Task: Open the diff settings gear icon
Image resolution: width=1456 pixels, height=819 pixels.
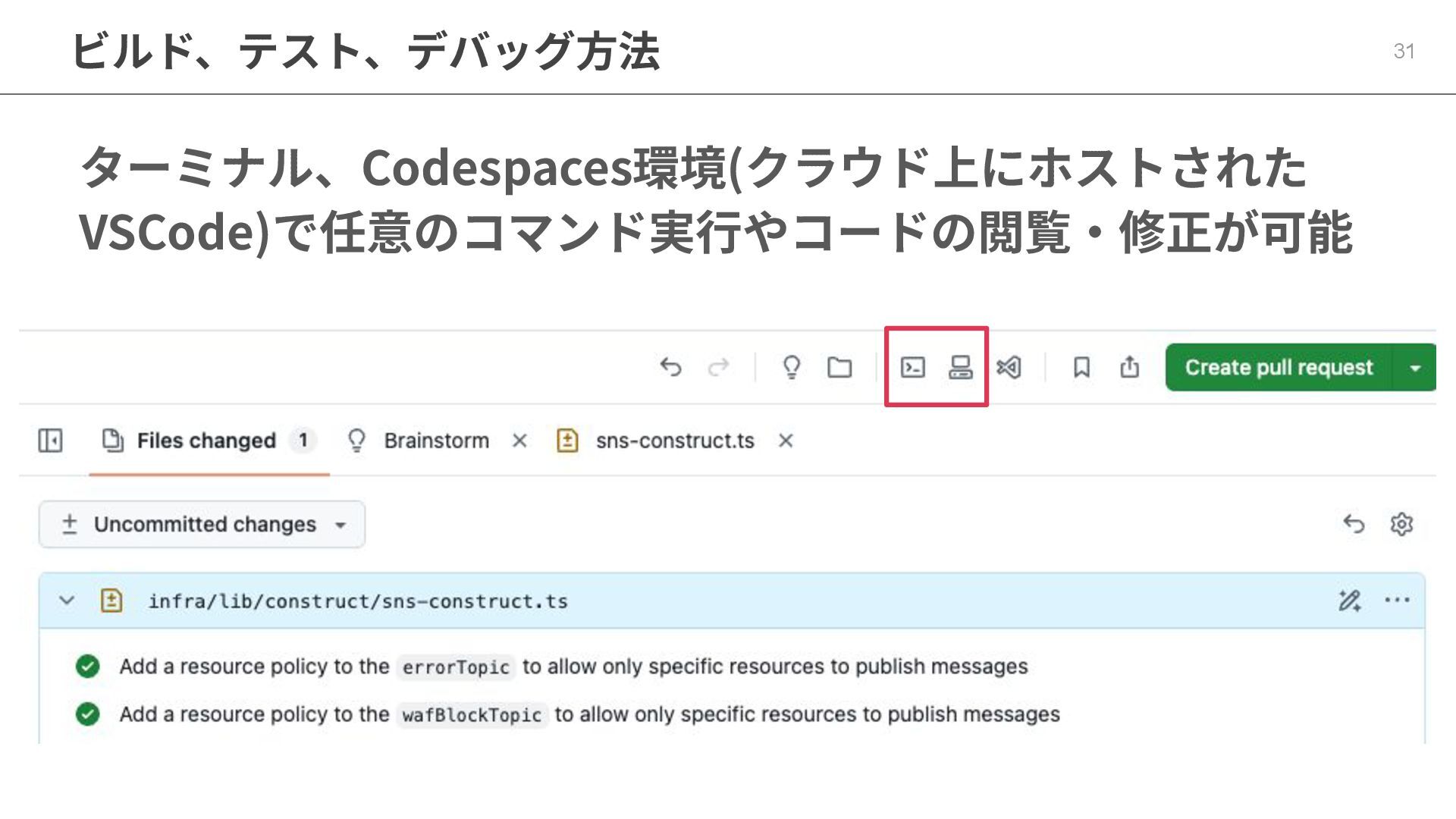Action: tap(1401, 524)
